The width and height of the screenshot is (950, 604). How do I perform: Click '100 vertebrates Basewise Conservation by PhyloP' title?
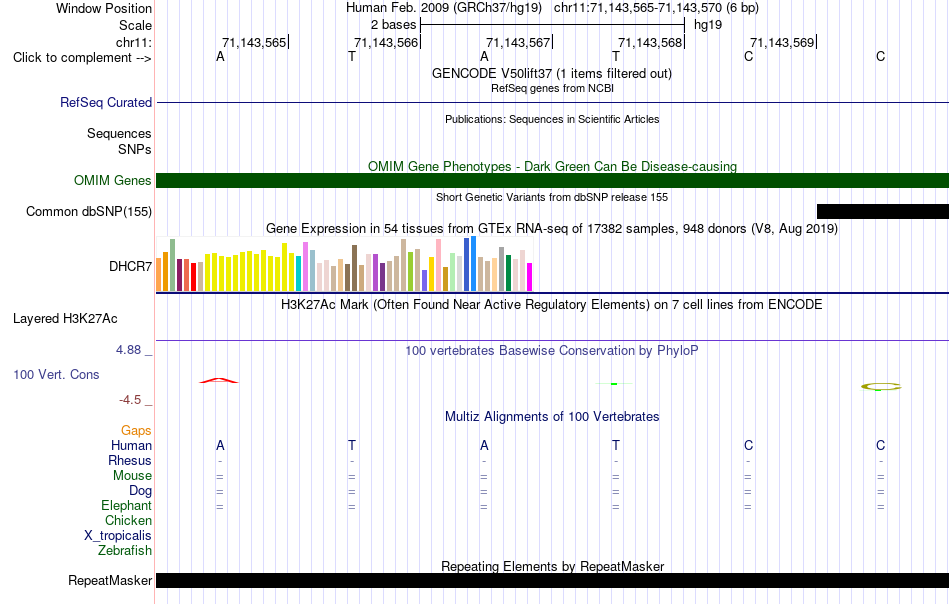(552, 350)
